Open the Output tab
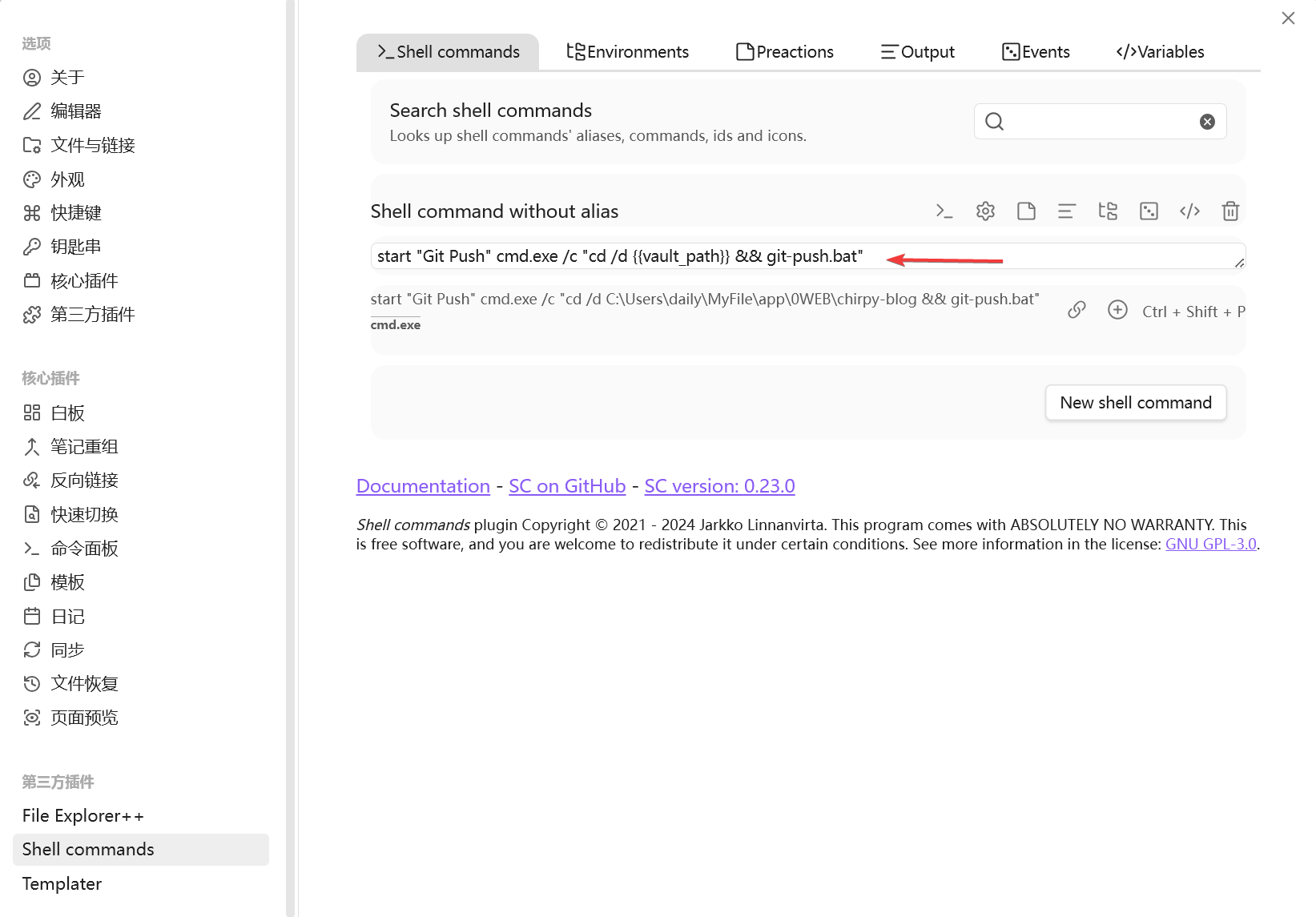Viewport: 1316px width, 917px height. coord(917,52)
